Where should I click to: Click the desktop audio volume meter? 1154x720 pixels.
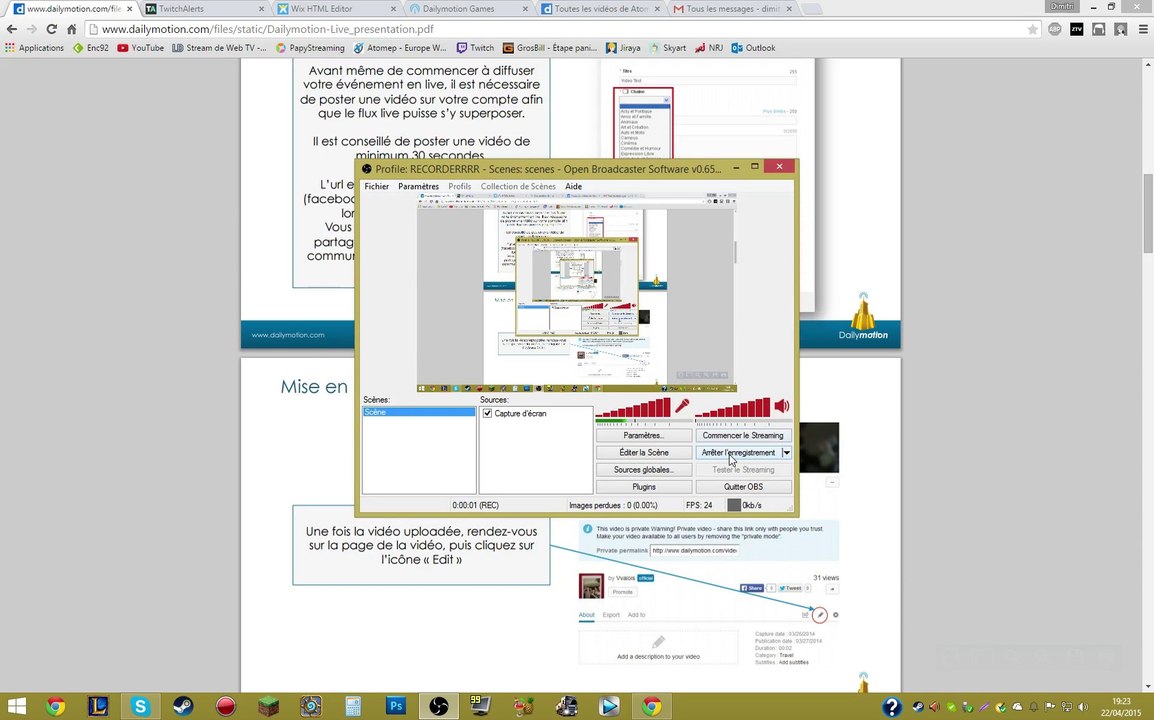(732, 407)
